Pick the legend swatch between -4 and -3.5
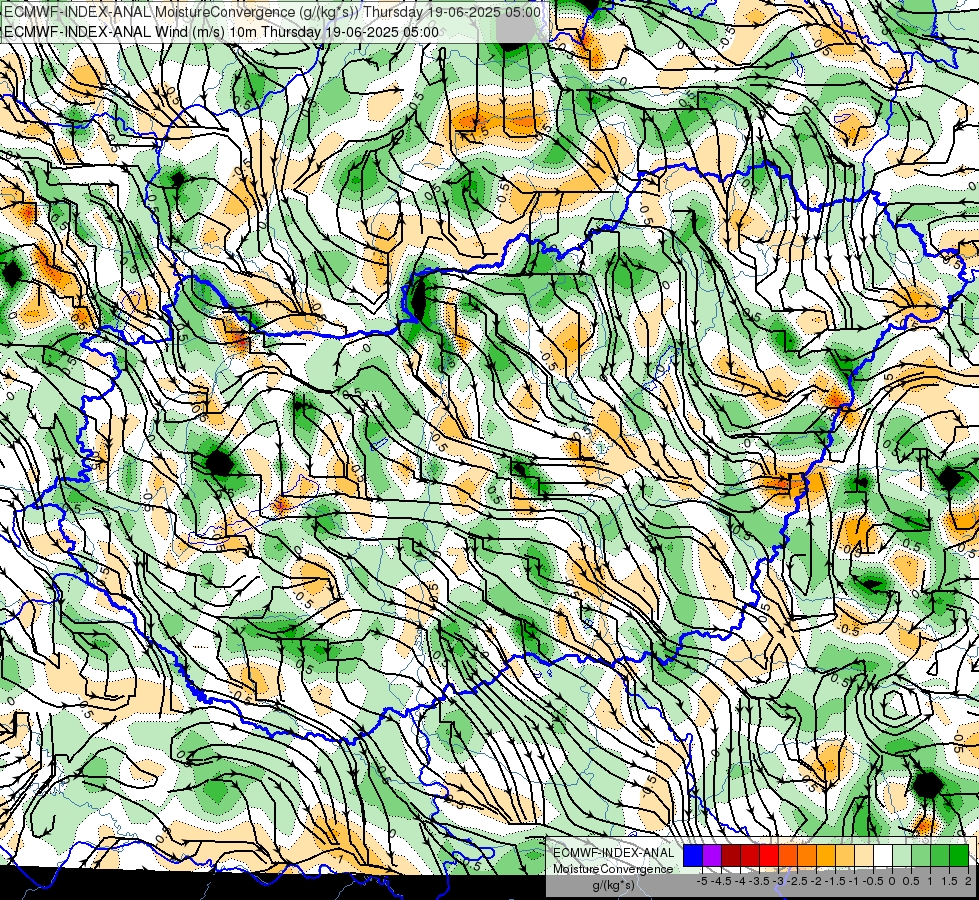Screen dimensions: 979x900 coord(750,856)
